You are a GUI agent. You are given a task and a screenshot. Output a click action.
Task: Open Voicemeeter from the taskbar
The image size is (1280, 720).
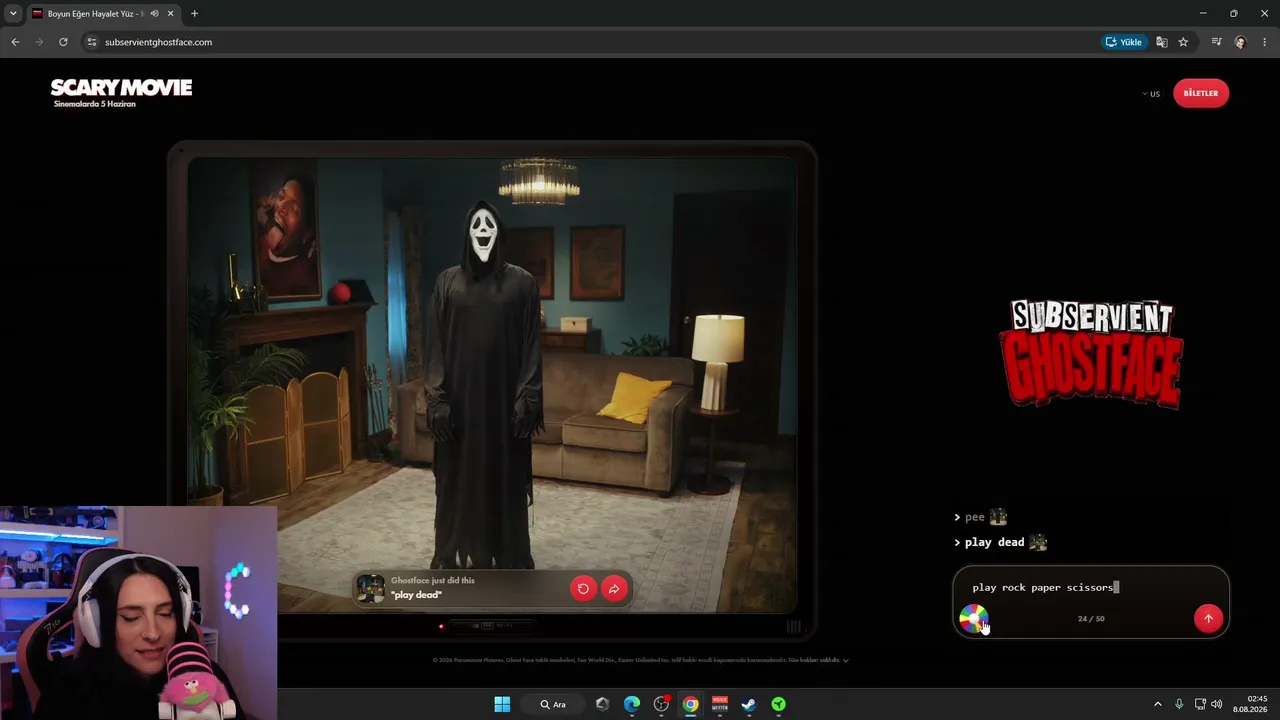click(x=719, y=704)
